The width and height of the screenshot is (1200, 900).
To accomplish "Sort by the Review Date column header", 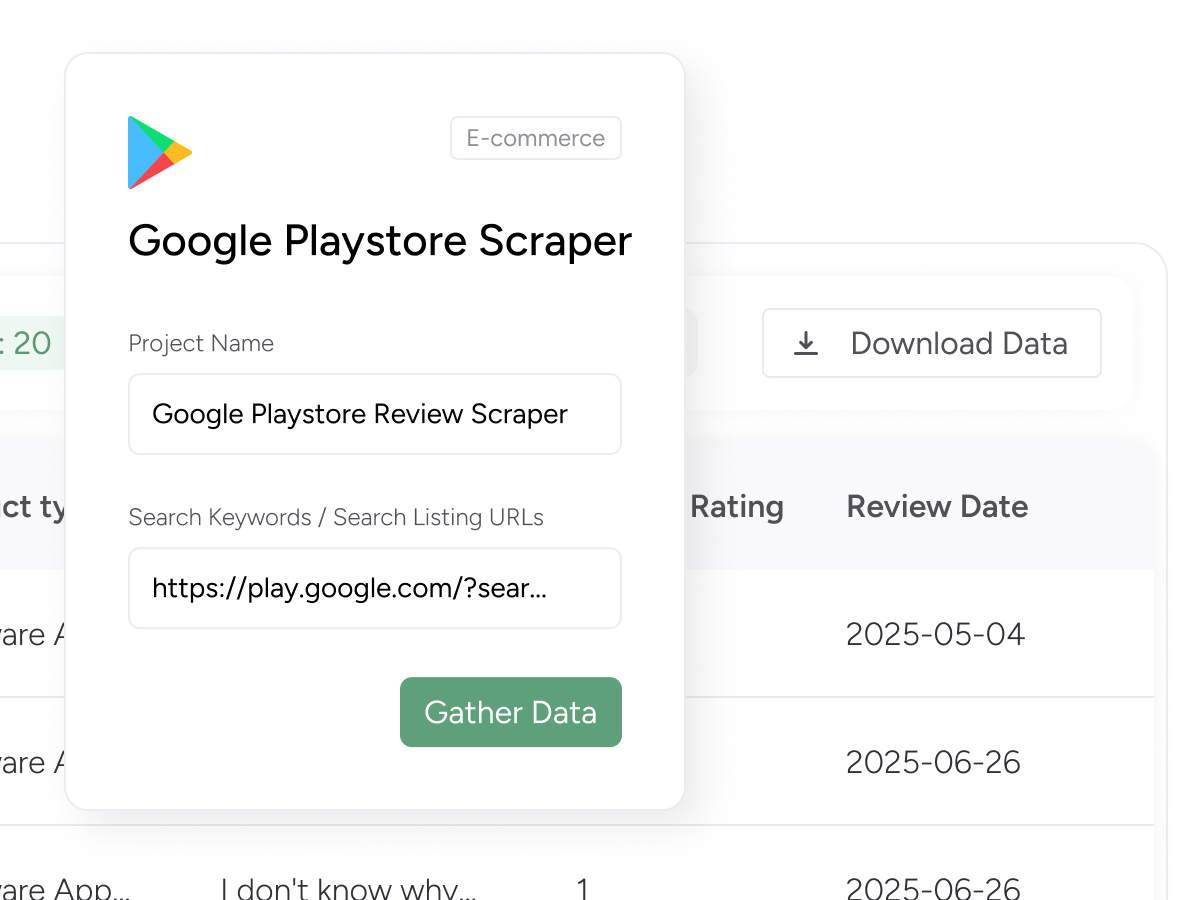I will [937, 507].
